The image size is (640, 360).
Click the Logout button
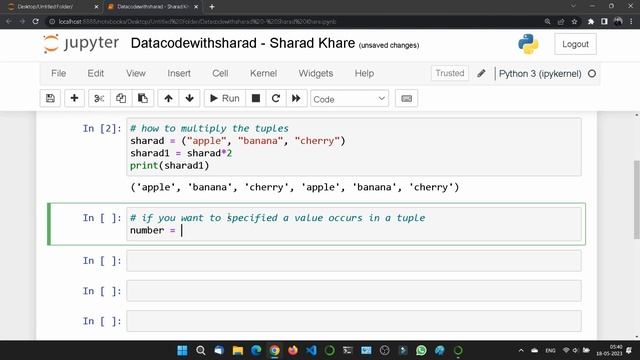(575, 44)
